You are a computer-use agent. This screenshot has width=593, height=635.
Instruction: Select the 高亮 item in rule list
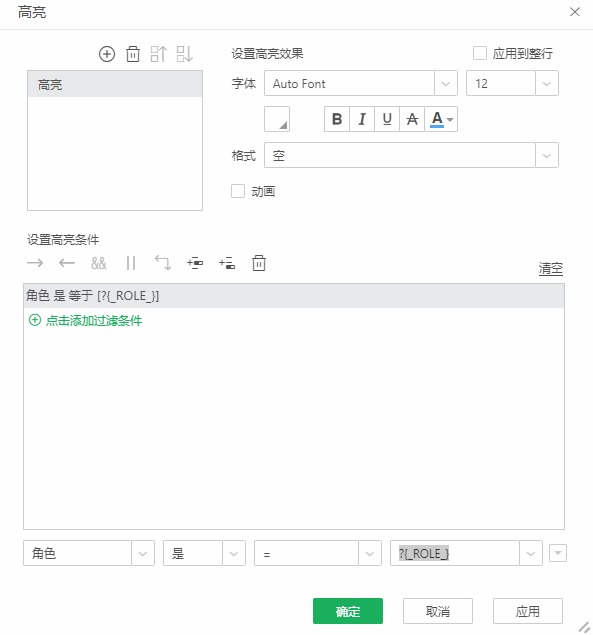click(115, 84)
